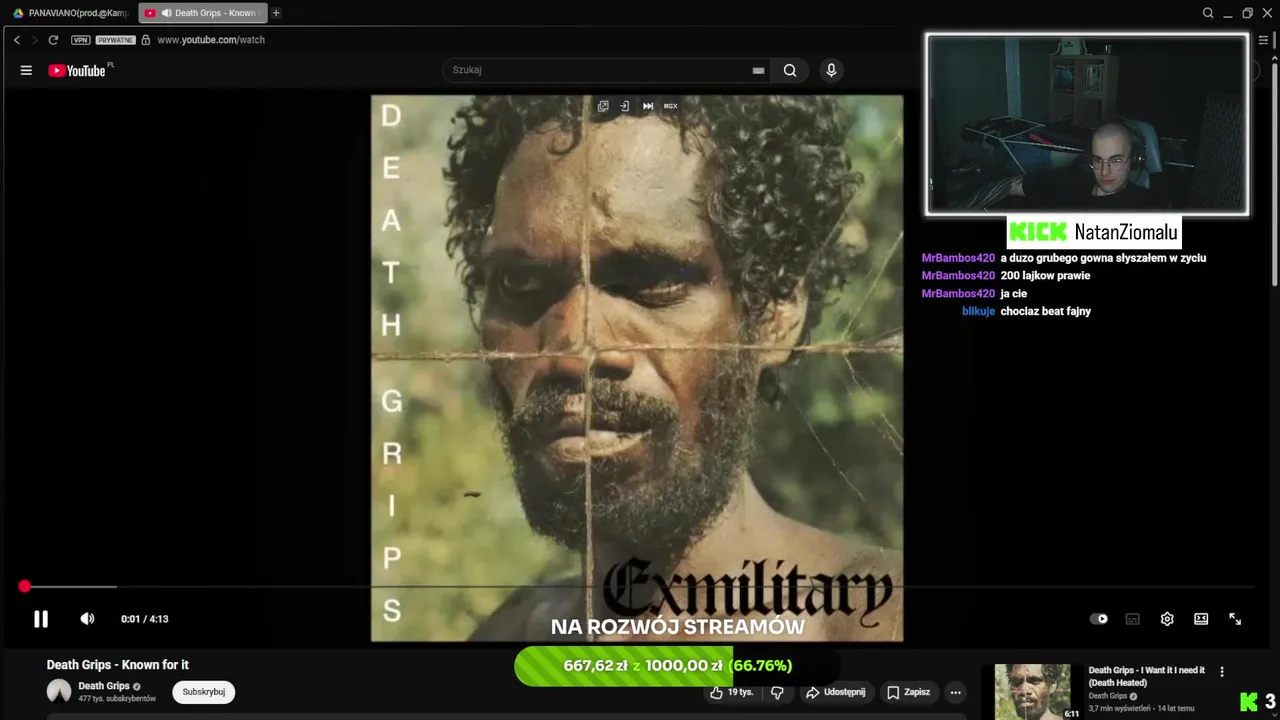Pause the video with the pause button
This screenshot has width=1280, height=720.
pos(41,619)
